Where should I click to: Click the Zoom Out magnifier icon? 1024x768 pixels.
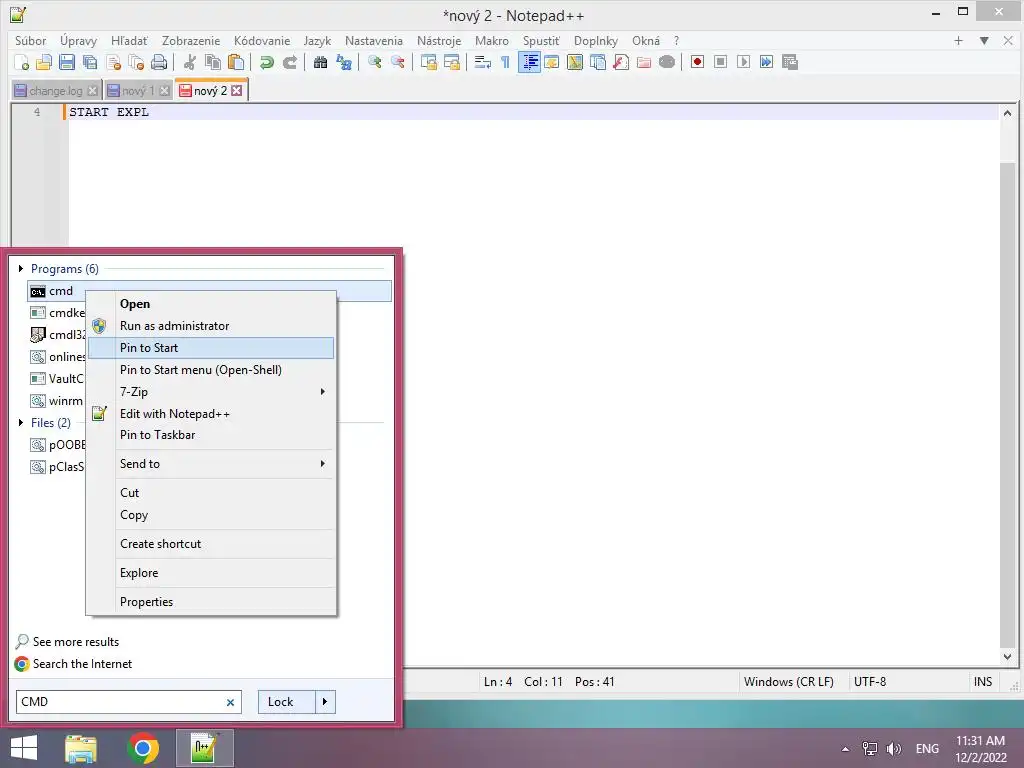(x=397, y=62)
